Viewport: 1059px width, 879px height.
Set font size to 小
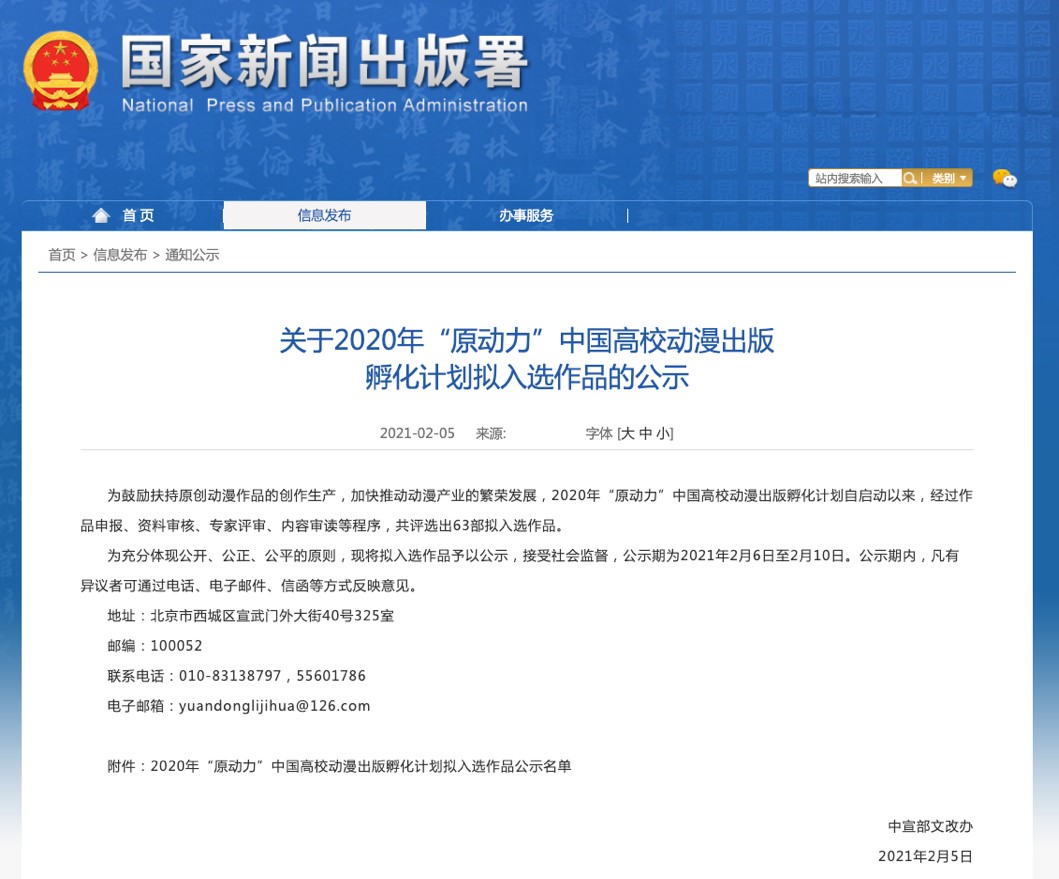point(663,433)
